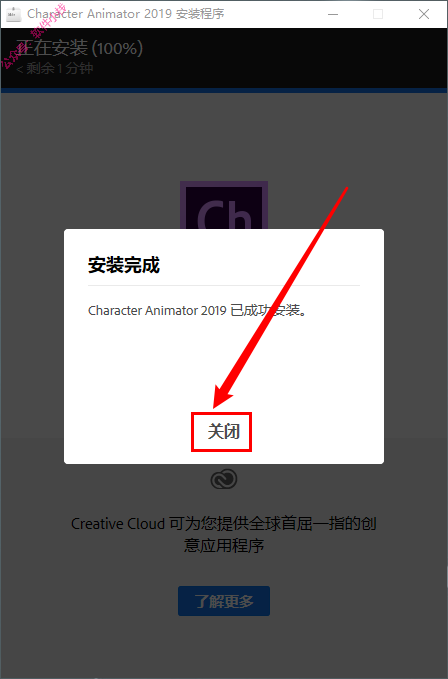Click the pink watermark text at top-left
448x679 pixels.
click(32, 37)
